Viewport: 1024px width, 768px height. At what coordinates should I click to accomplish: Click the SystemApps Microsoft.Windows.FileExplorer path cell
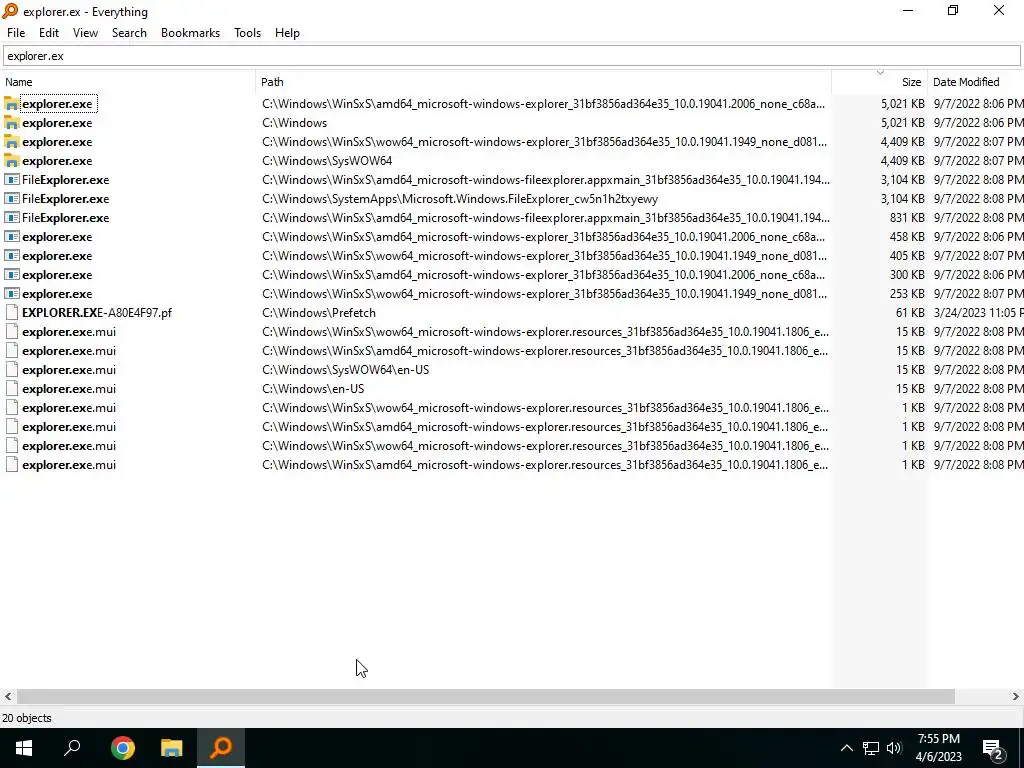460,199
